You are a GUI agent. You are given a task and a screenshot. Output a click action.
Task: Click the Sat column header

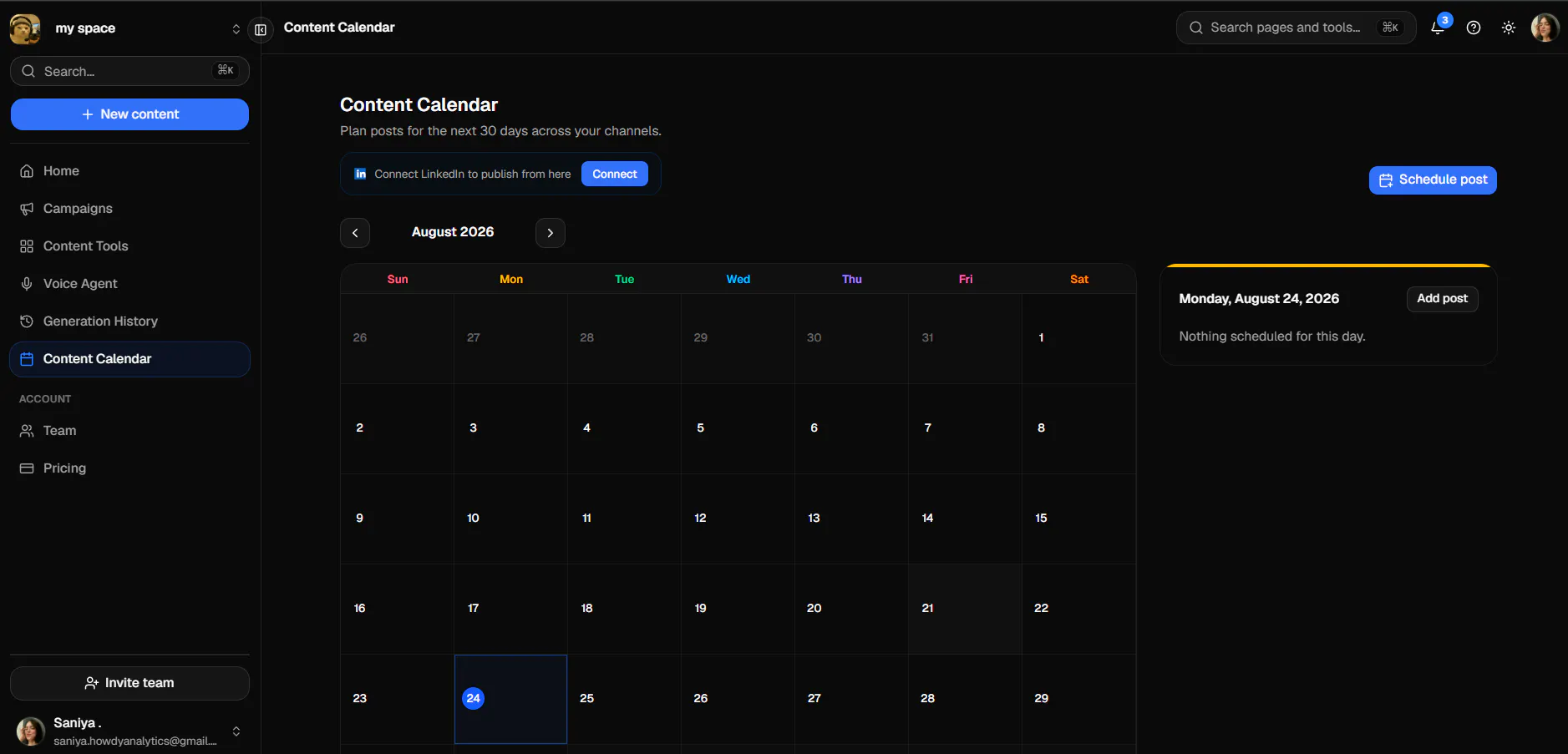(x=1079, y=279)
